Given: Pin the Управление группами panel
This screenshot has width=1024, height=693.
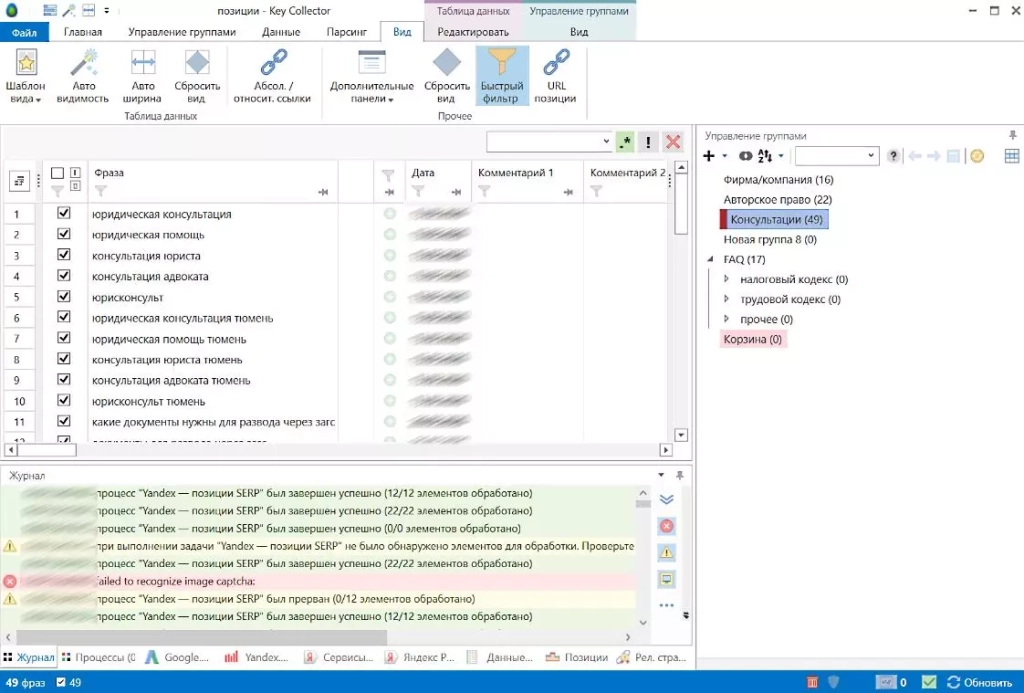Looking at the screenshot, I should click(x=1012, y=135).
